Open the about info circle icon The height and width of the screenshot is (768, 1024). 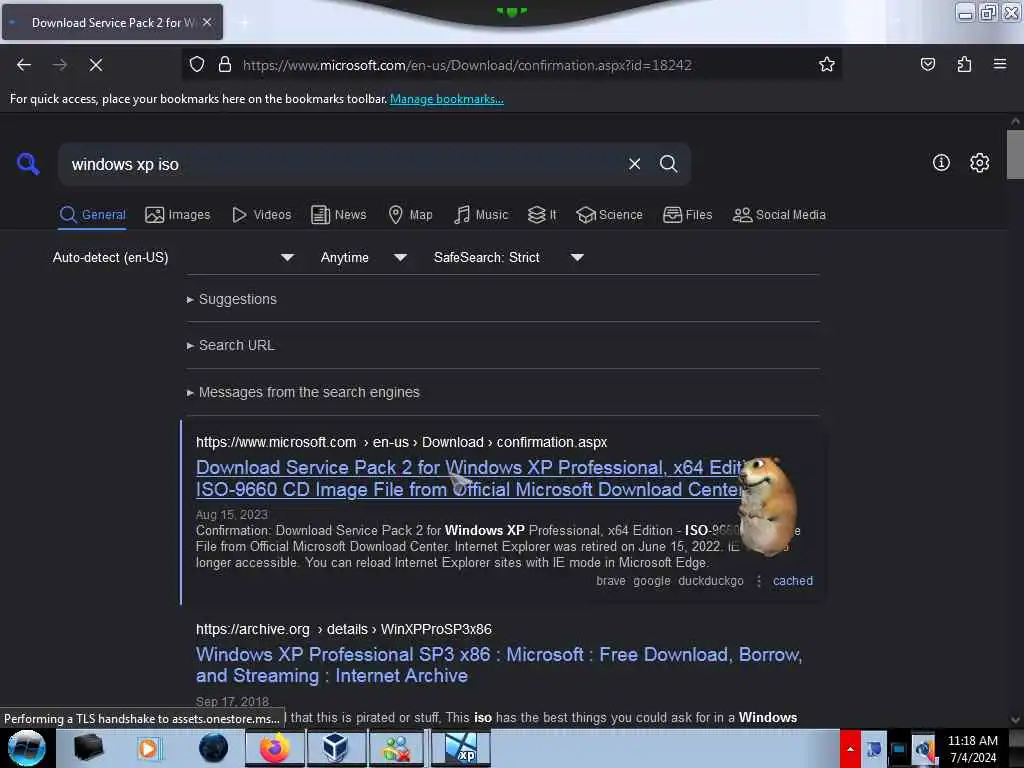[x=941, y=163]
